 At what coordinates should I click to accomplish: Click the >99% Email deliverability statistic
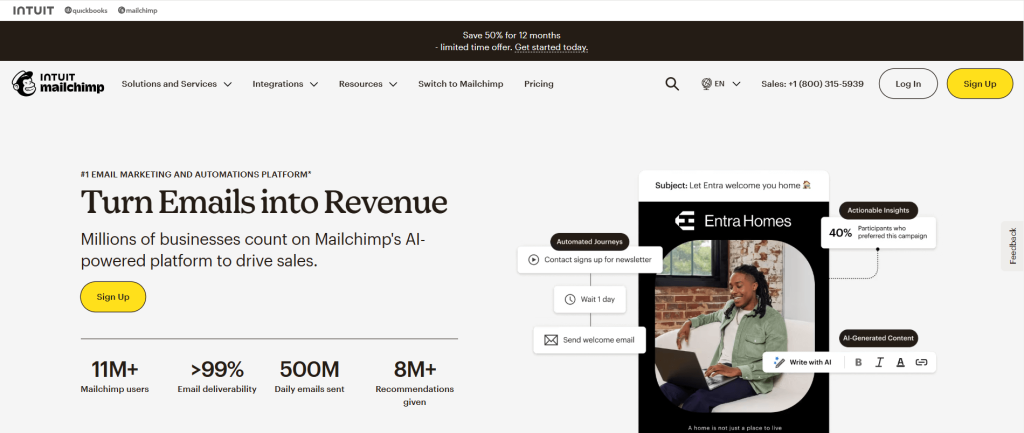pyautogui.click(x=217, y=377)
